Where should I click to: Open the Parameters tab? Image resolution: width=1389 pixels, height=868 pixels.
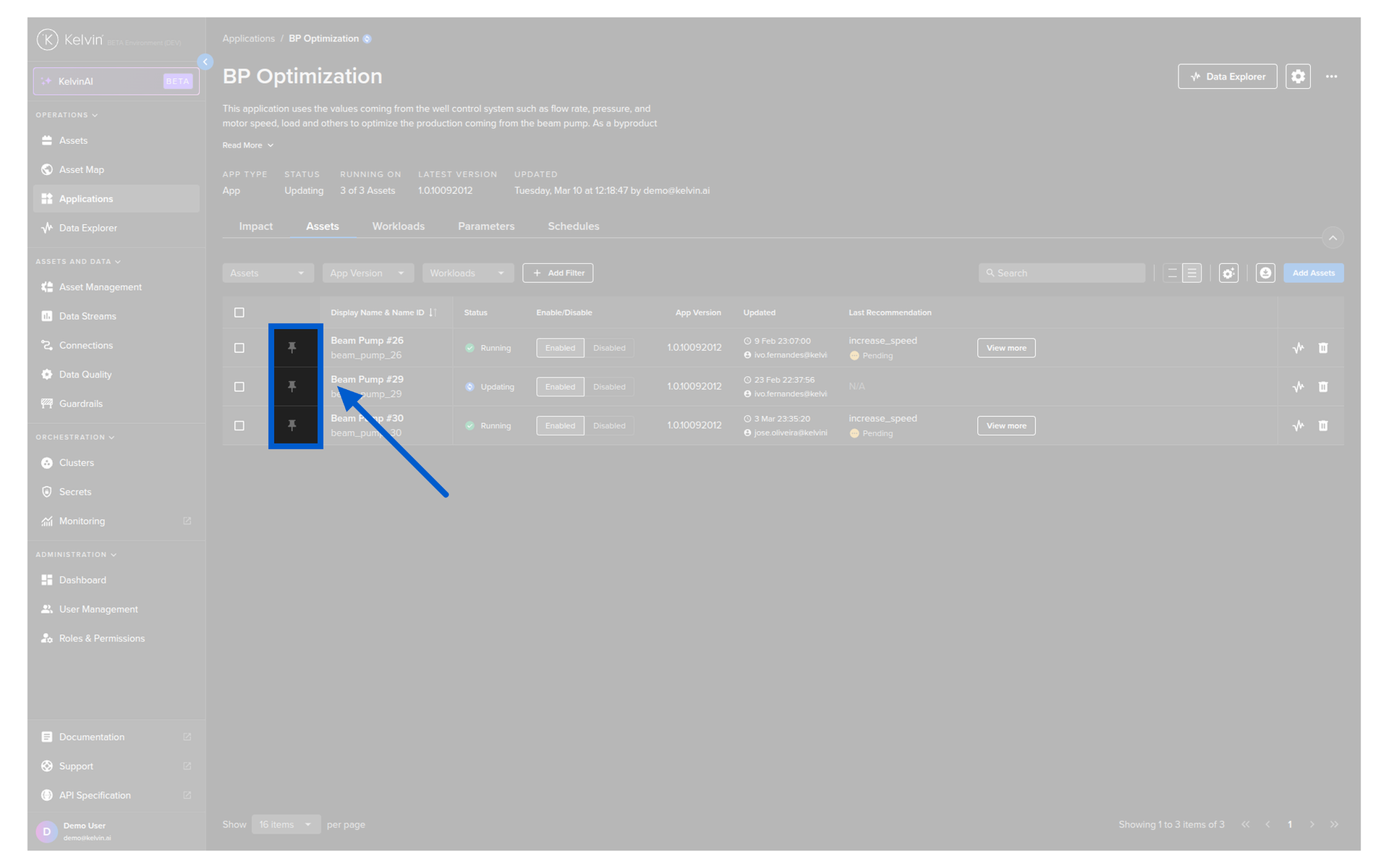click(486, 226)
